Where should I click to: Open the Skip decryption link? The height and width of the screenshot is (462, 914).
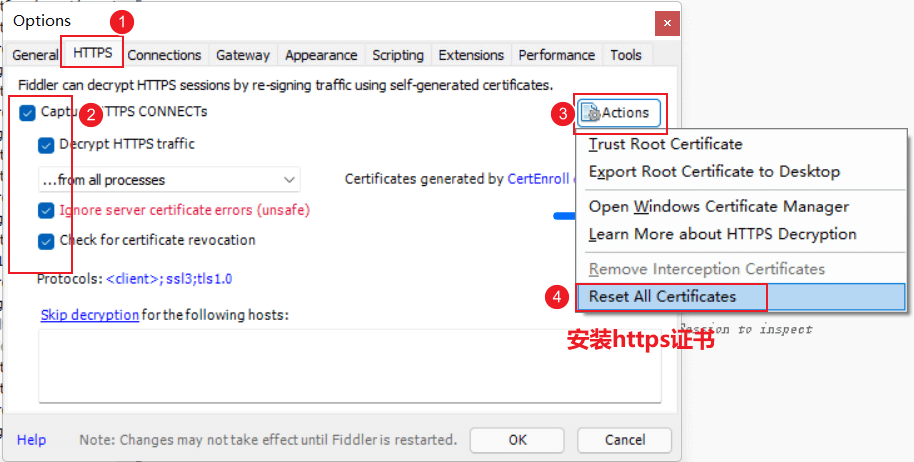click(x=90, y=315)
